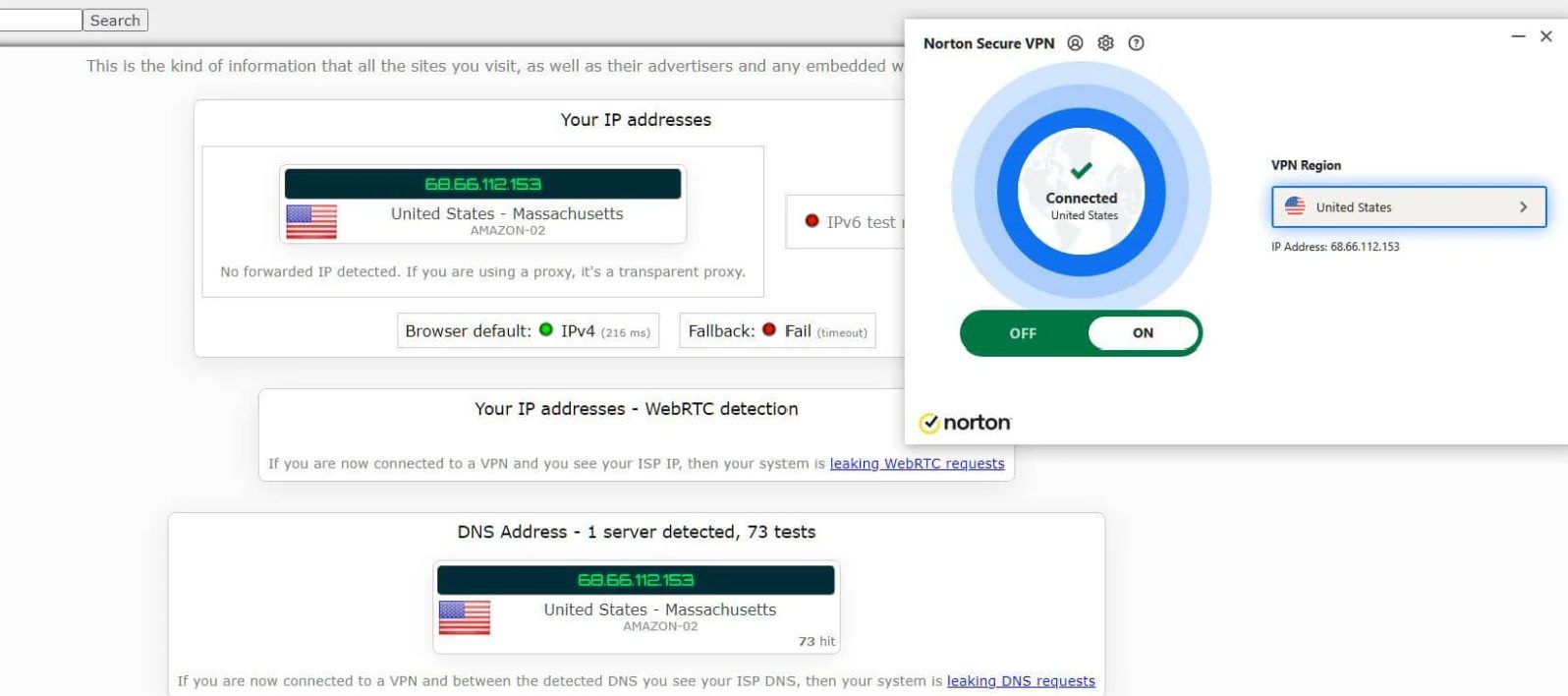This screenshot has width=1568, height=696.
Task: Click the Connected status circle
Action: [x=1081, y=192]
